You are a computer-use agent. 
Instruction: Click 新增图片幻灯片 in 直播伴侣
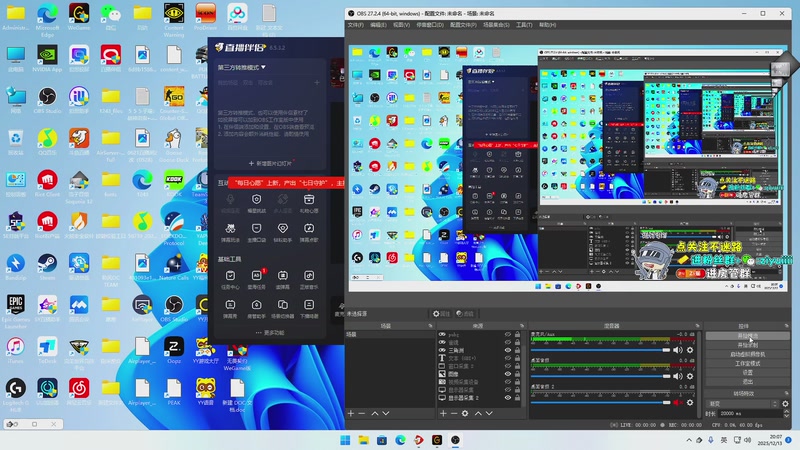click(270, 163)
